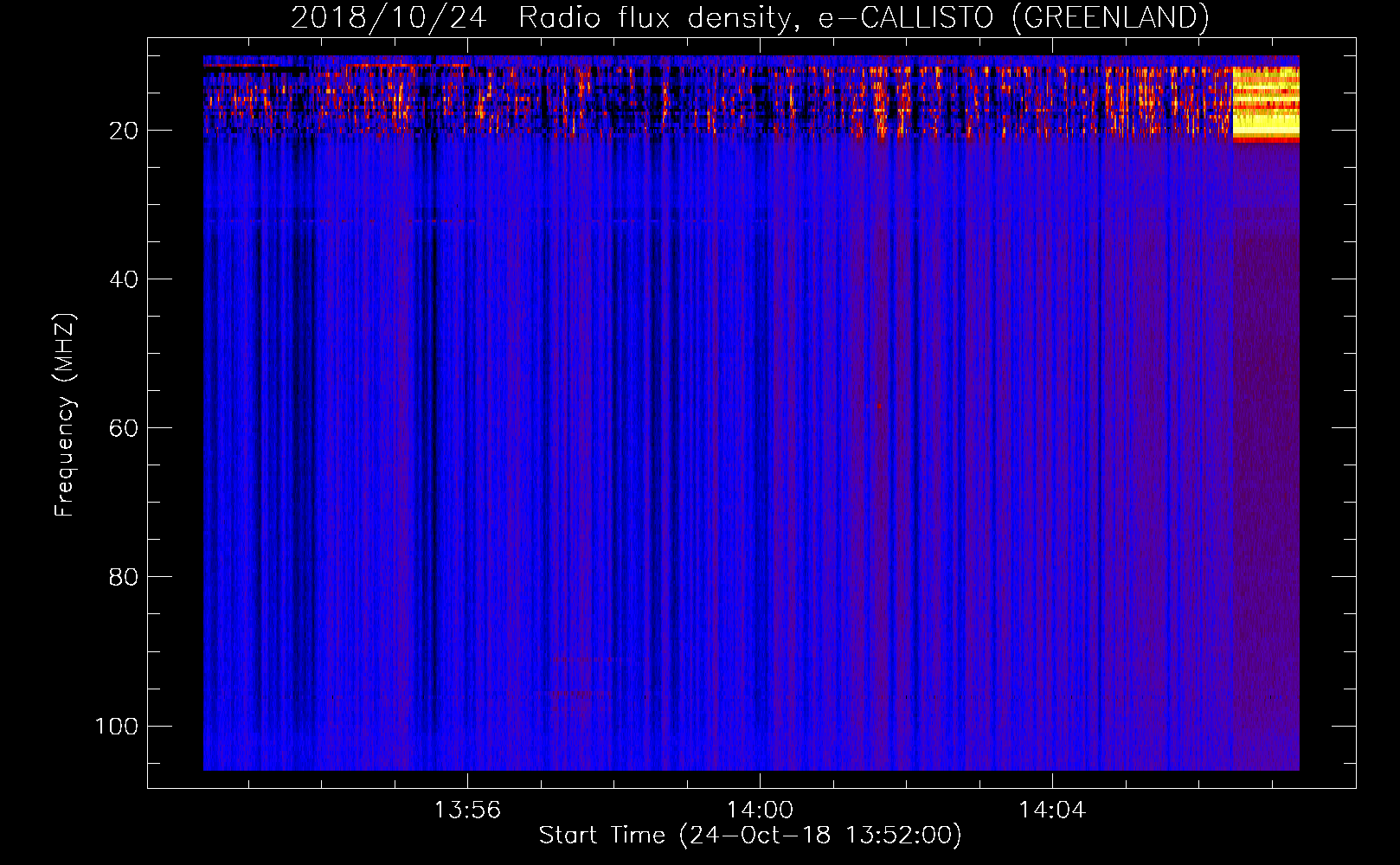Click the 14:00 time tick label
The height and width of the screenshot is (865, 1400).
tap(760, 811)
